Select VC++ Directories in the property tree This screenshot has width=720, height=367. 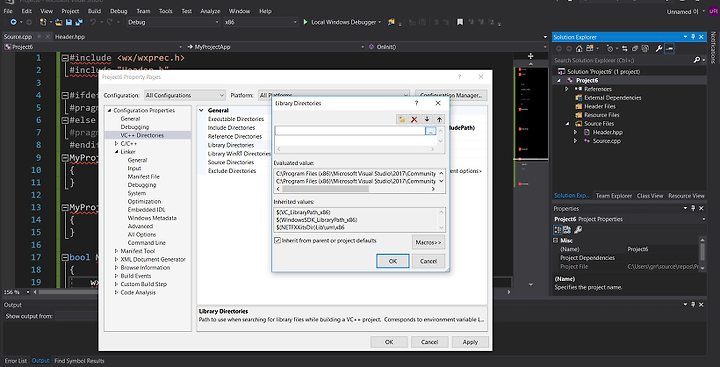pyautogui.click(x=142, y=136)
